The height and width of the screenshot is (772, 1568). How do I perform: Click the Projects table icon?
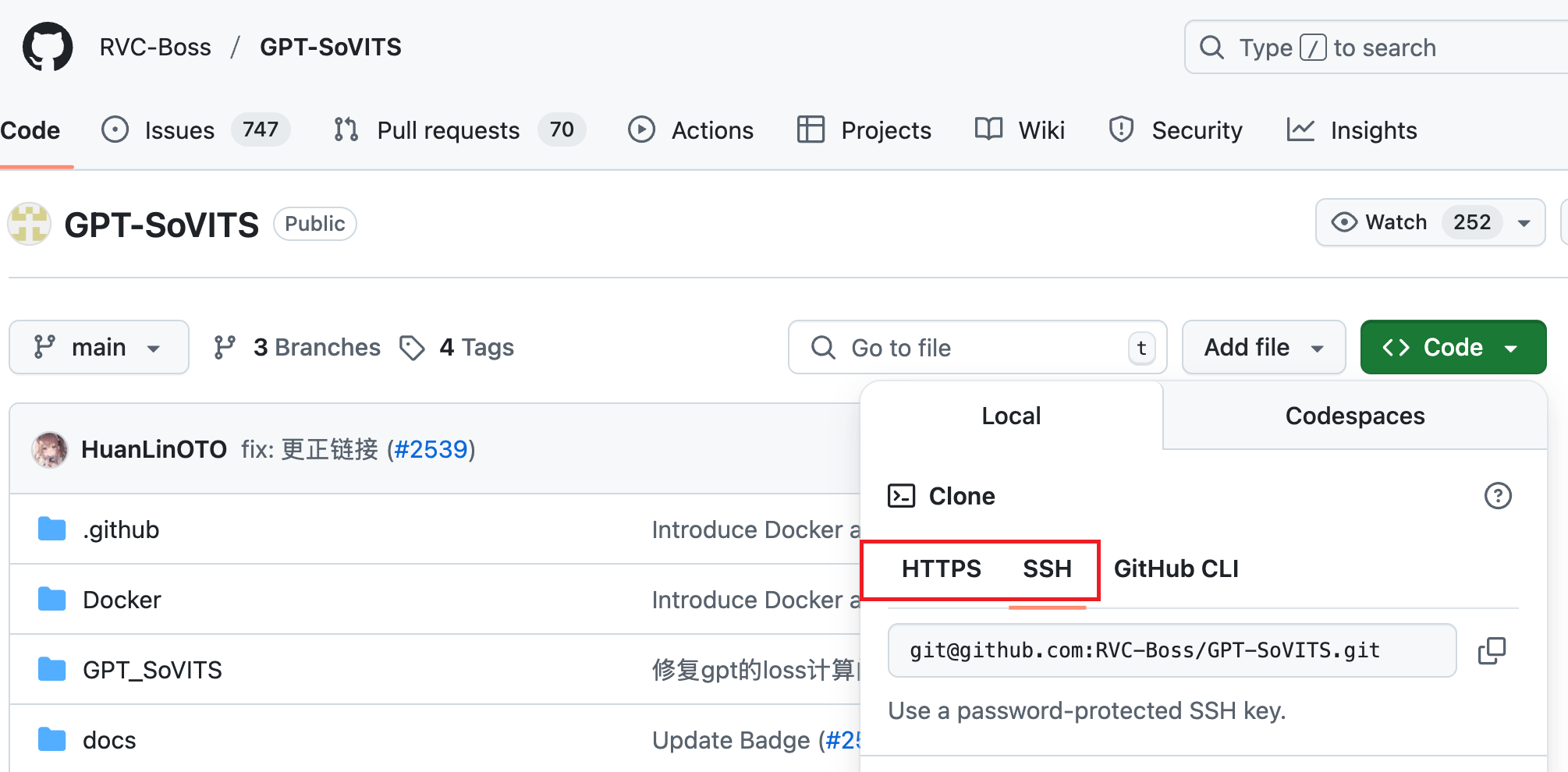coord(811,129)
